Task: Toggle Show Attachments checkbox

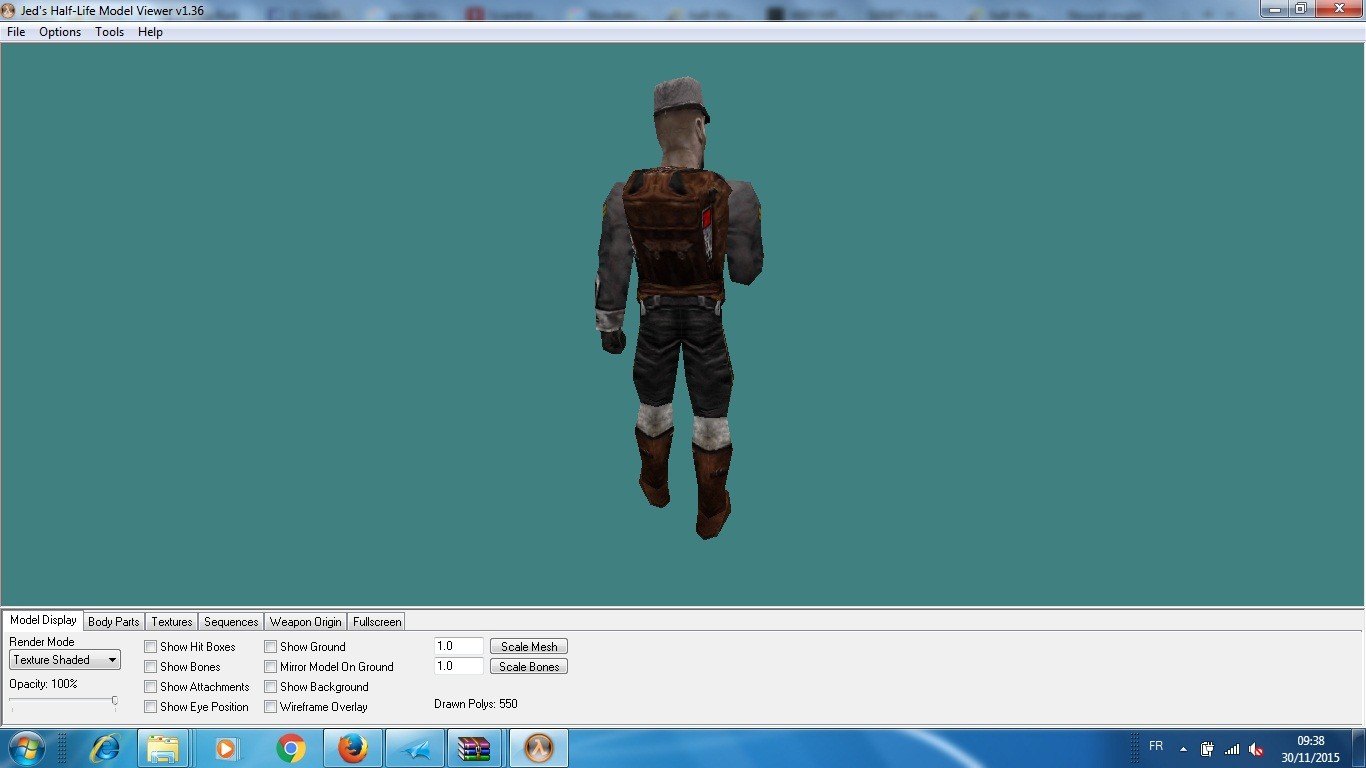Action: (151, 687)
